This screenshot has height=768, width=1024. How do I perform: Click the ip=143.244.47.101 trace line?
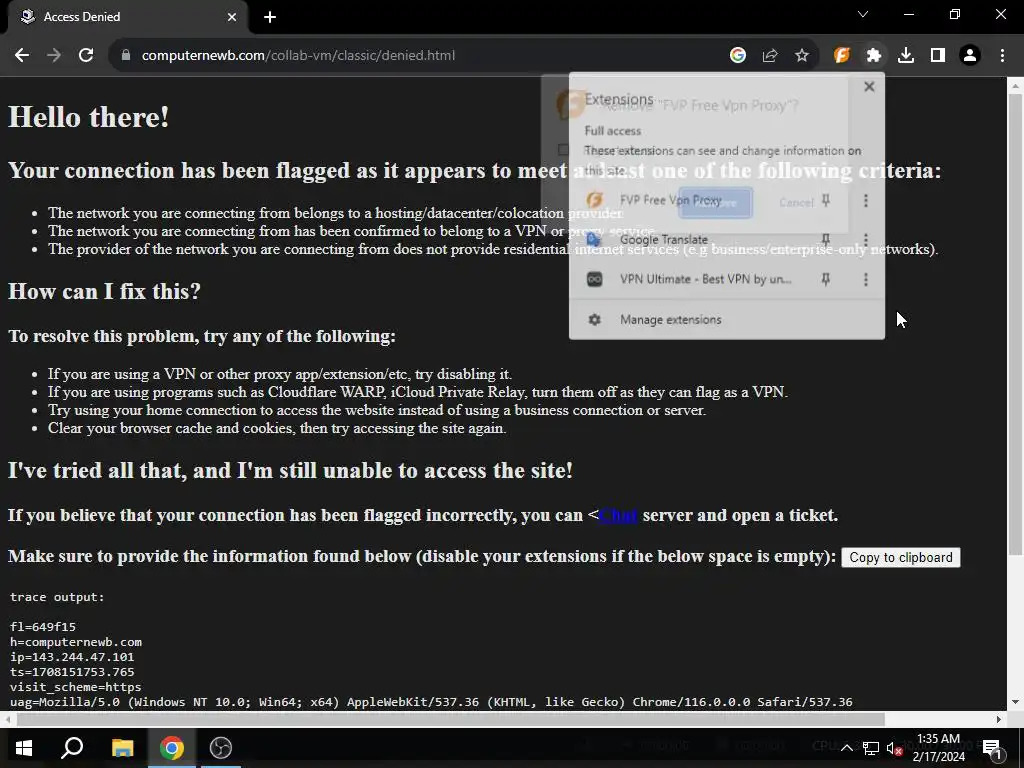tap(72, 657)
